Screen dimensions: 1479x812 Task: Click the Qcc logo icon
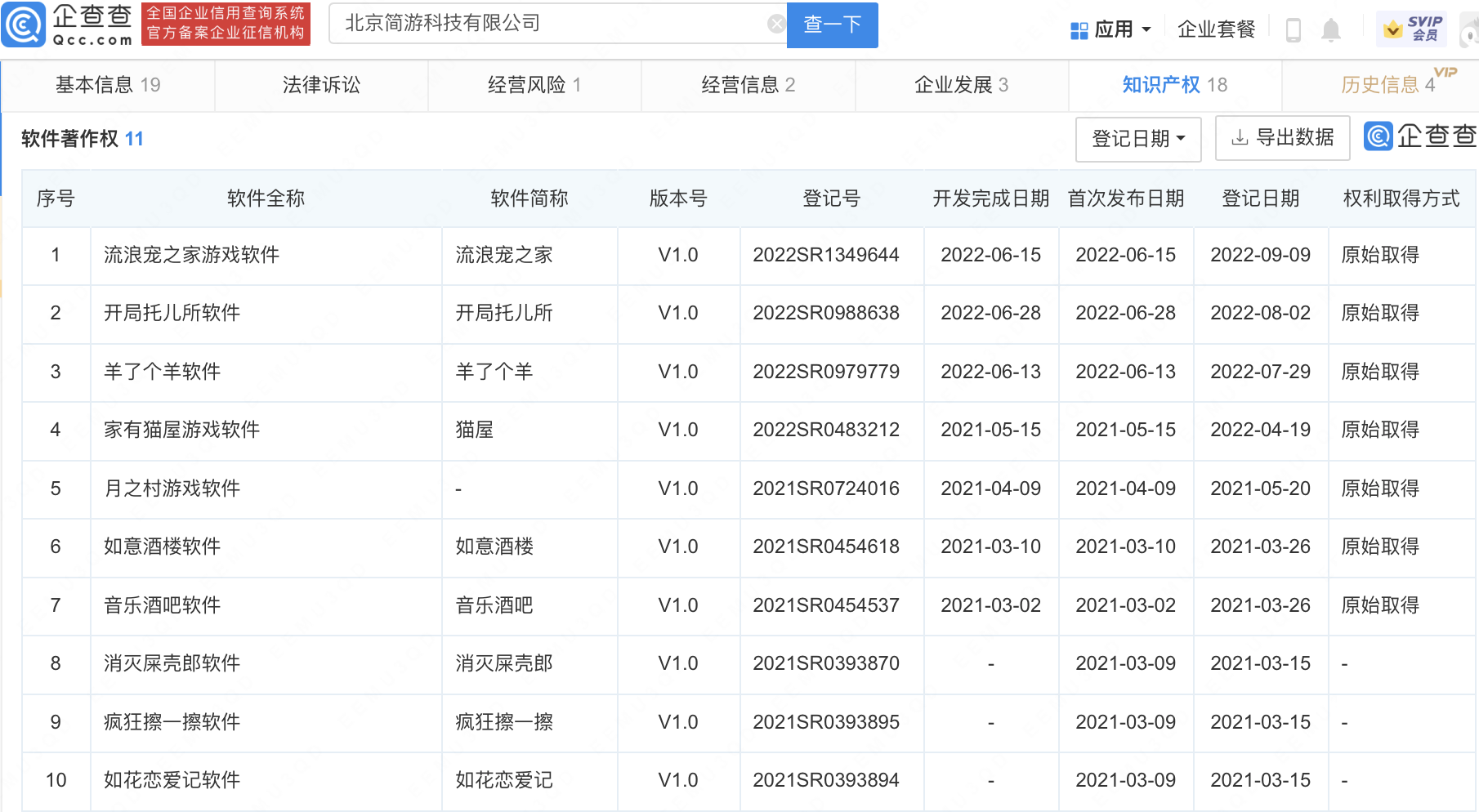[24, 25]
